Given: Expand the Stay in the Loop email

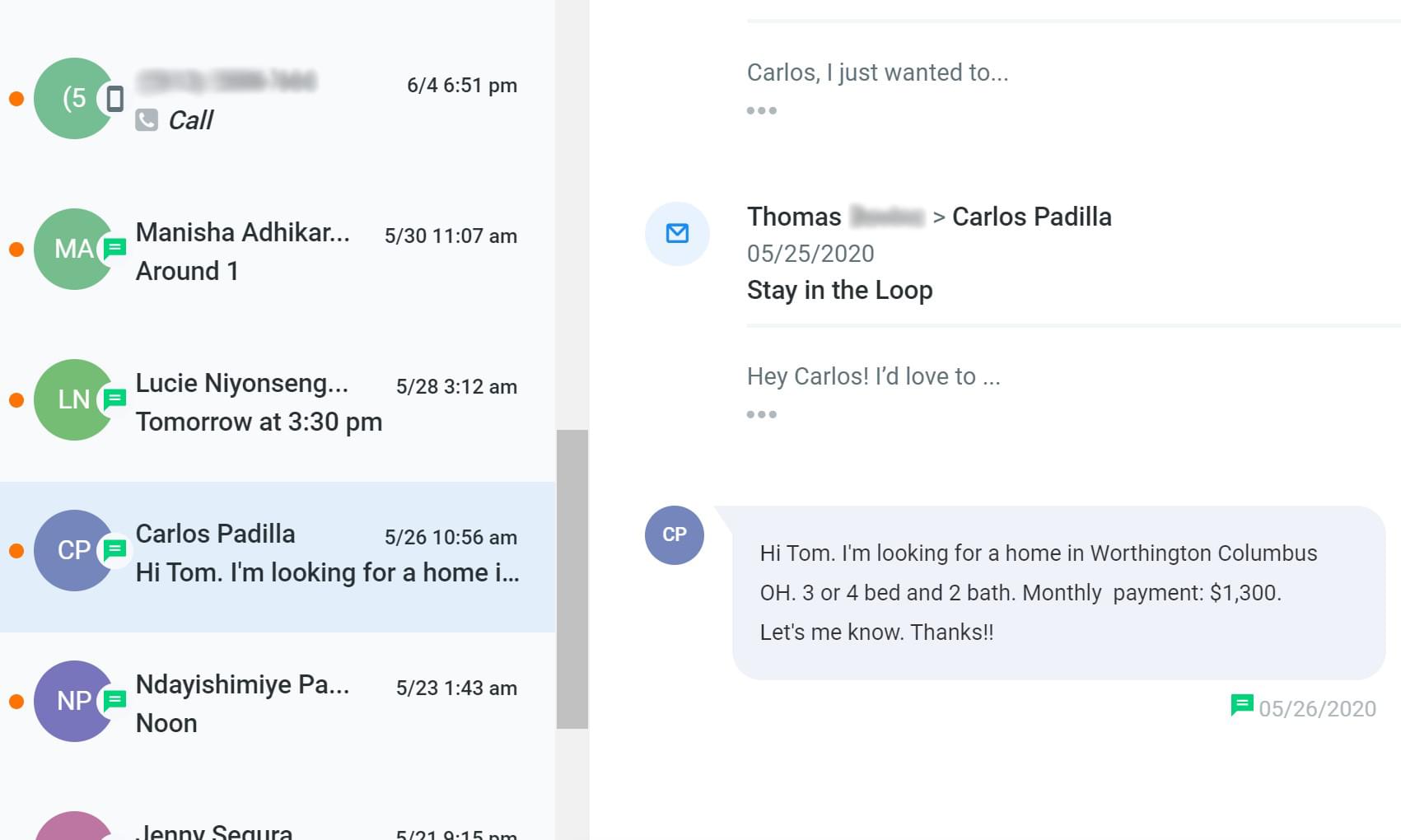Looking at the screenshot, I should click(839, 290).
